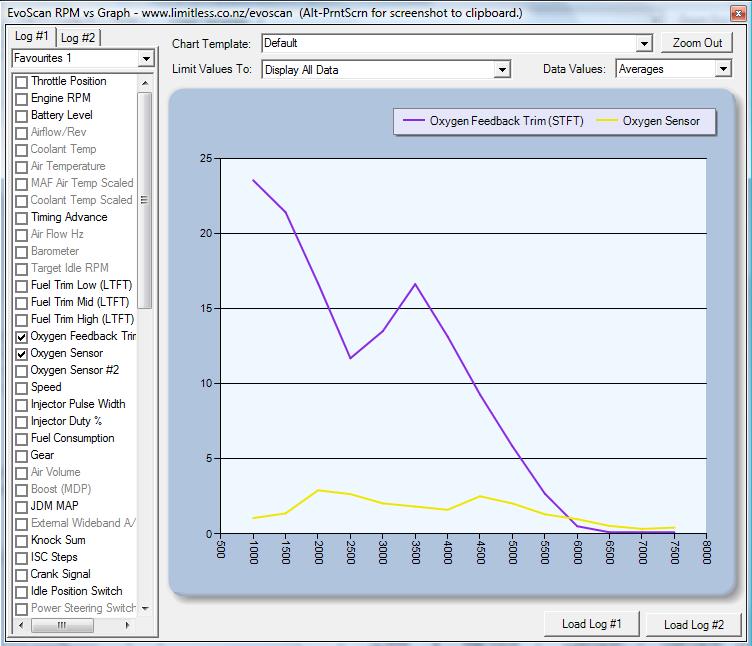Check the Coolant Temp checkbox
This screenshot has height=646, width=752.
[x=21, y=150]
